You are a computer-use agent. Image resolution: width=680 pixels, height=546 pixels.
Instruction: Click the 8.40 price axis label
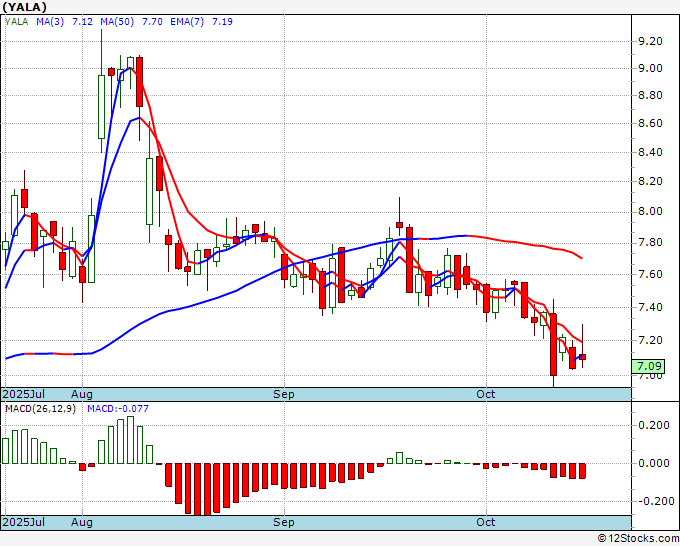(650, 152)
